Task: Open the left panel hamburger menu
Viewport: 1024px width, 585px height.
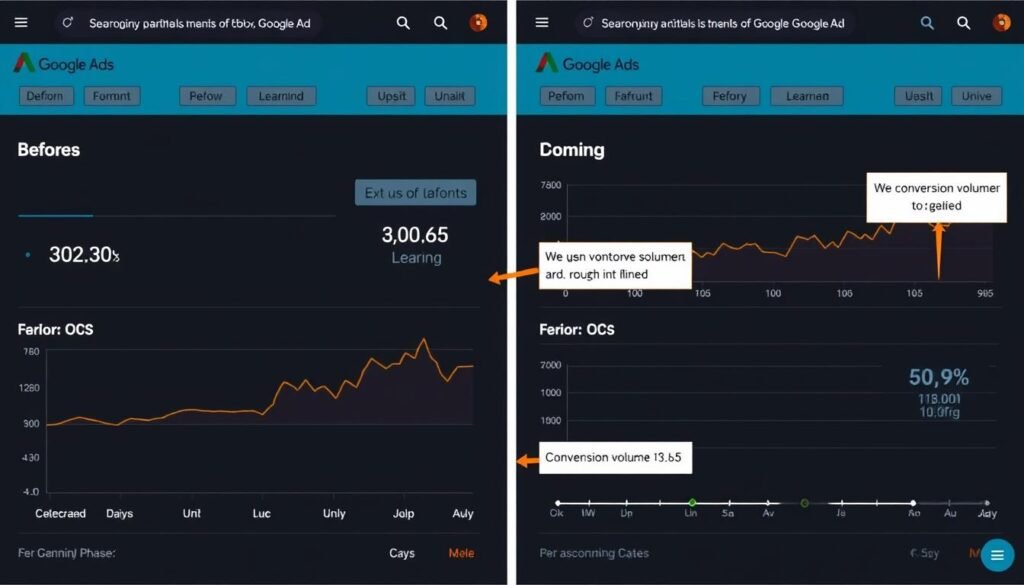Action: pyautogui.click(x=21, y=22)
